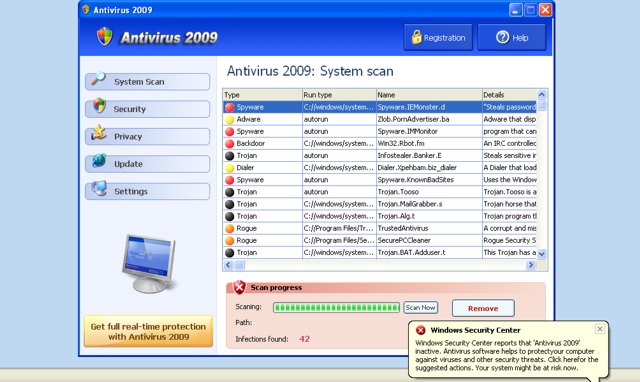Click C://Program Files/Tr... run type cell

(x=339, y=229)
